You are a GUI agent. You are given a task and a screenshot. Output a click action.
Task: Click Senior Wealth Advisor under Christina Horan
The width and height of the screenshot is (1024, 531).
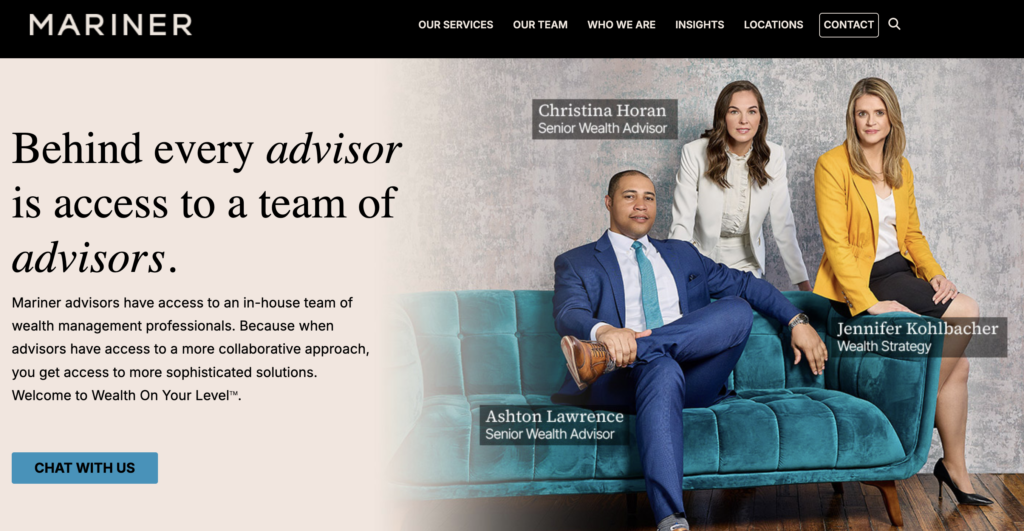[602, 129]
